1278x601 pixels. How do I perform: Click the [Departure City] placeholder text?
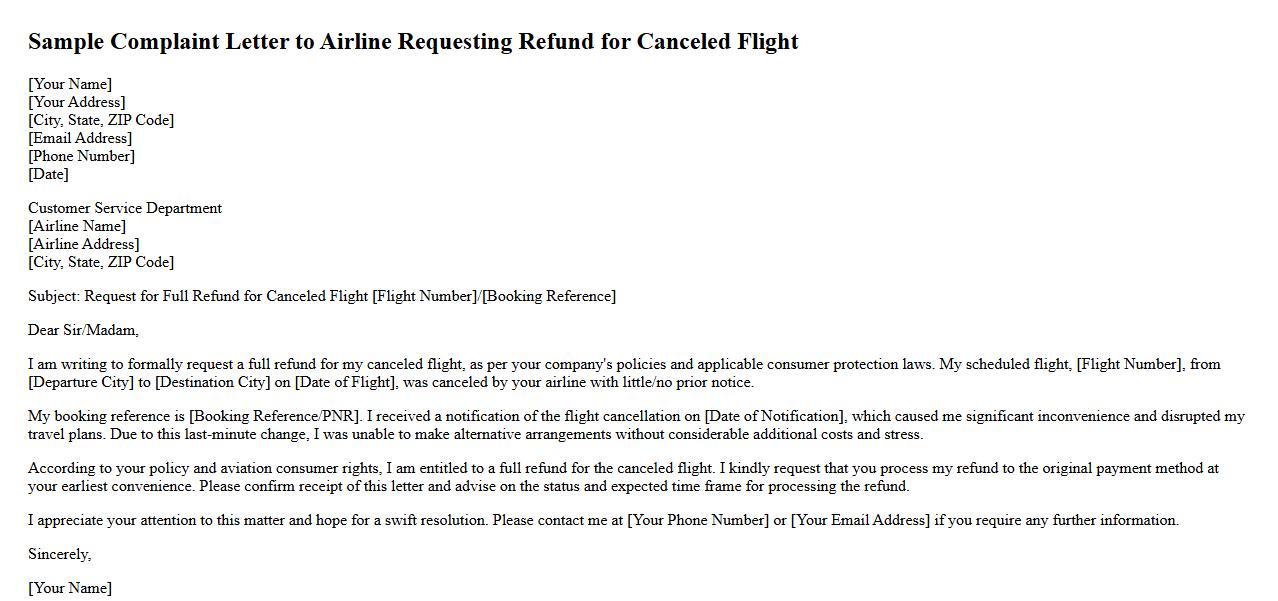81,382
